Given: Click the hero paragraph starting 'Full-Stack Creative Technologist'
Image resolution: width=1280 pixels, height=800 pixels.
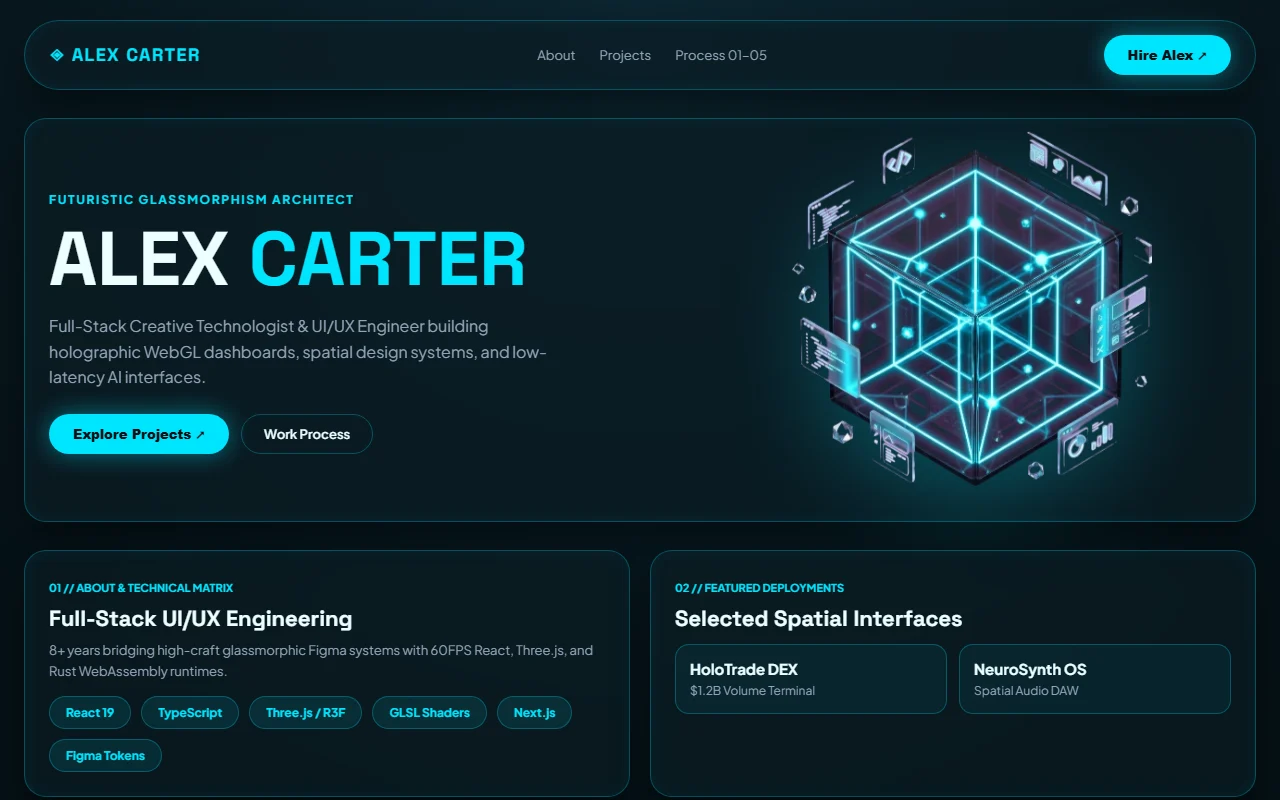Looking at the screenshot, I should [x=298, y=352].
